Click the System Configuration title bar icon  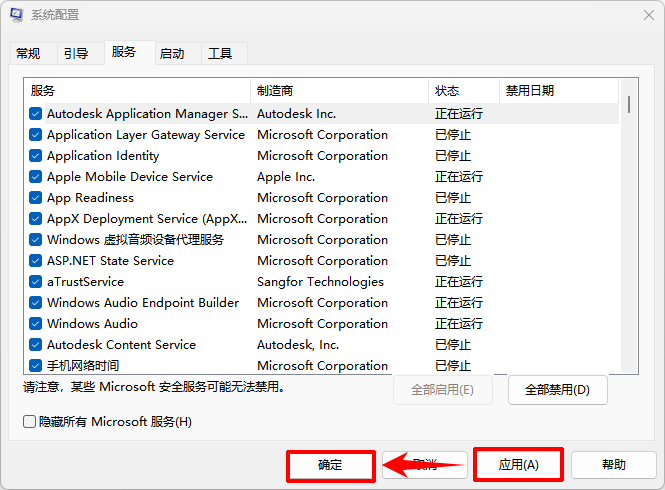point(17,14)
